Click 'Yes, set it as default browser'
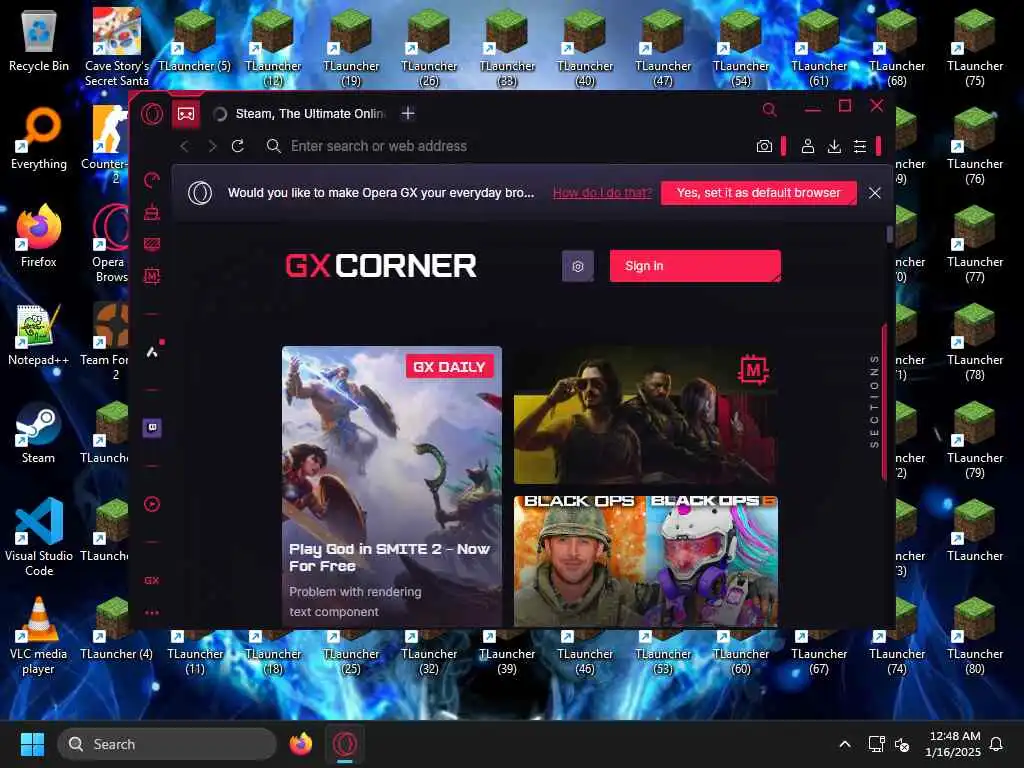 point(759,193)
